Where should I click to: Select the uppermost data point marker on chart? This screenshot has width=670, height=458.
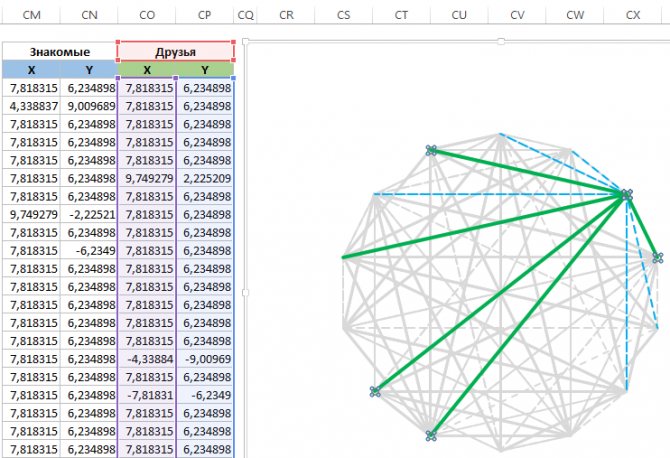431,150
